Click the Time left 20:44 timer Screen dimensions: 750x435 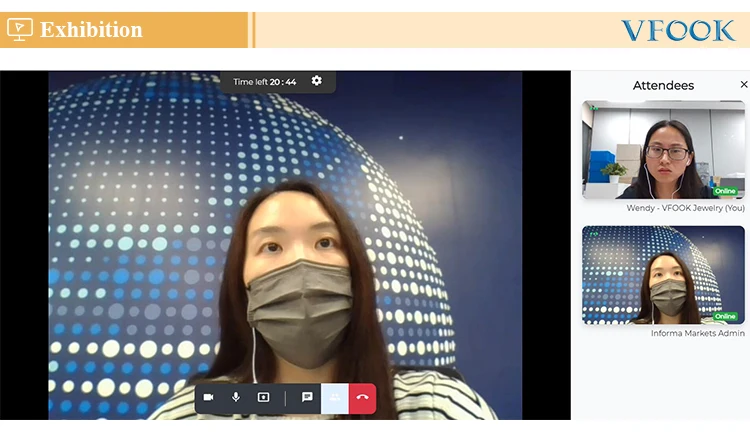[265, 82]
